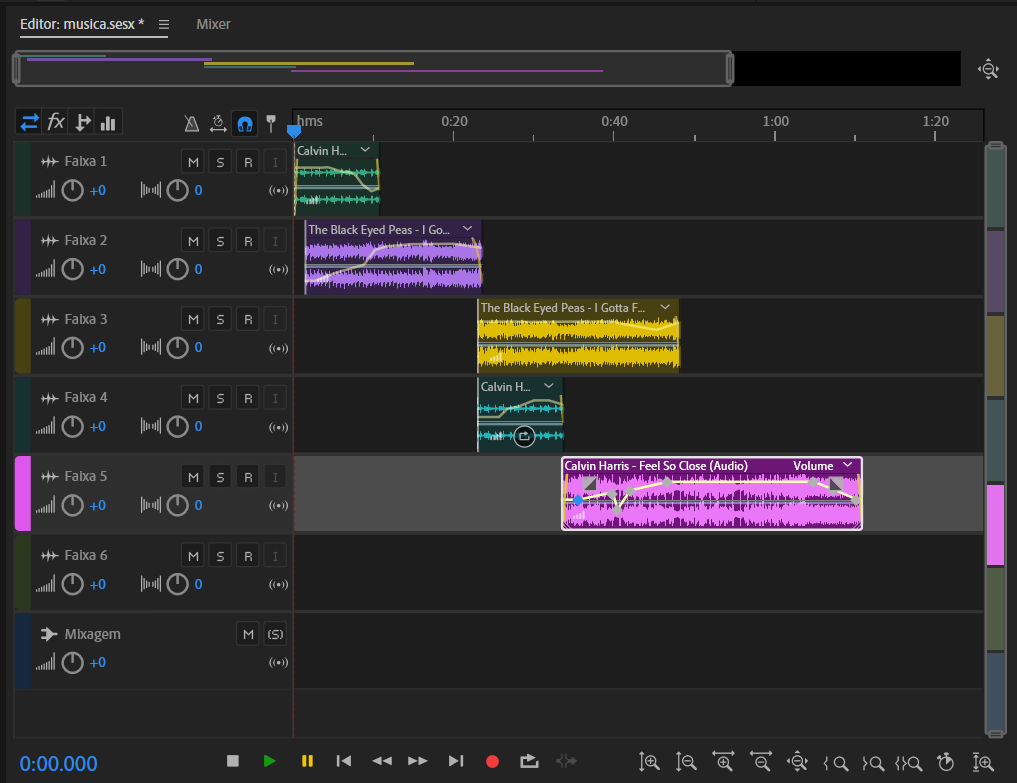Click the Inputs/Outputs arrows icon
This screenshot has width=1017, height=783.
click(x=29, y=122)
